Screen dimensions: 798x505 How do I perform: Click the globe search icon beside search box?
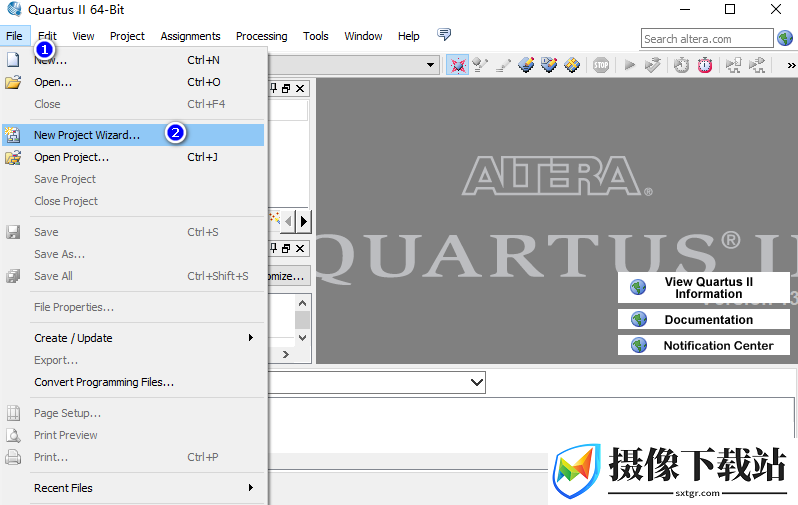[785, 38]
